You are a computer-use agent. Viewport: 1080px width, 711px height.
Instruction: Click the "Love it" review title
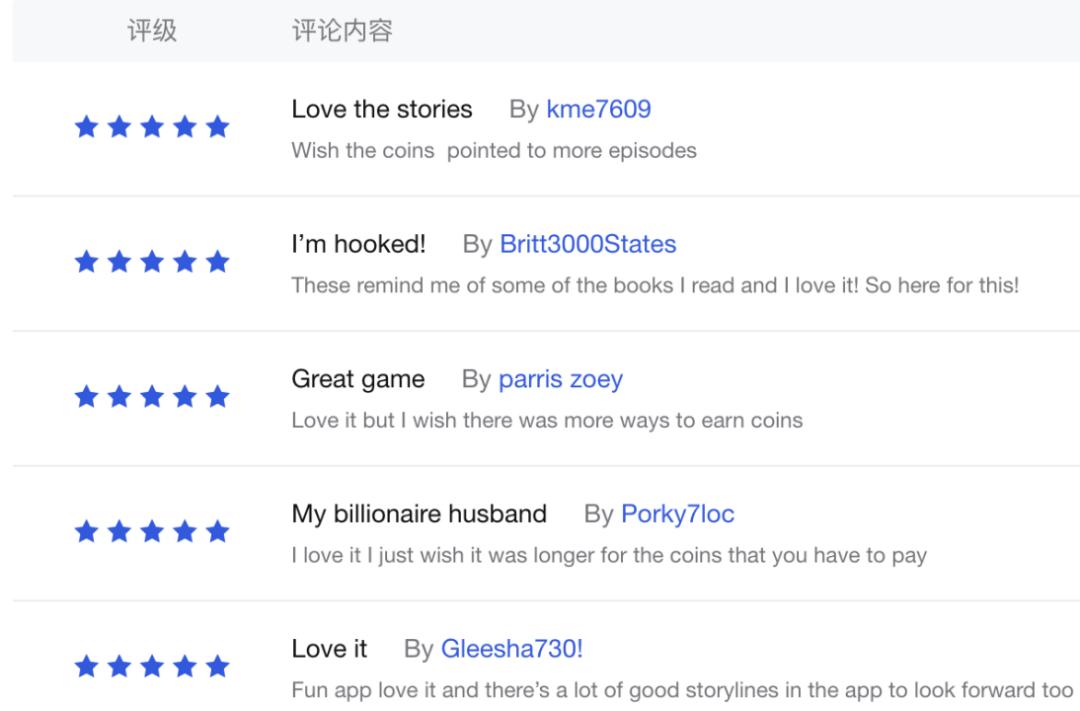(329, 650)
